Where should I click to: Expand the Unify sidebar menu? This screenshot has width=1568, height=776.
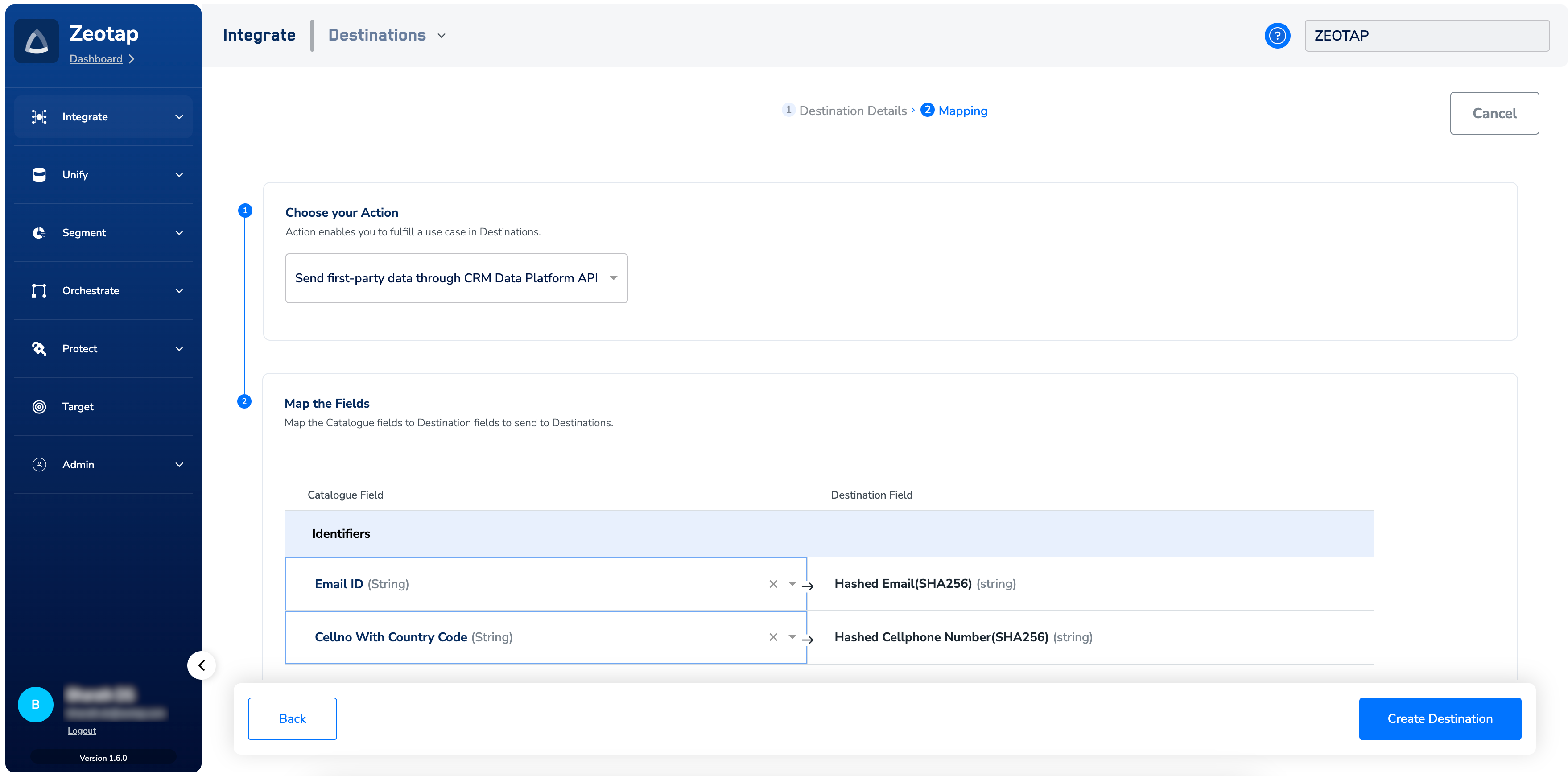[179, 175]
